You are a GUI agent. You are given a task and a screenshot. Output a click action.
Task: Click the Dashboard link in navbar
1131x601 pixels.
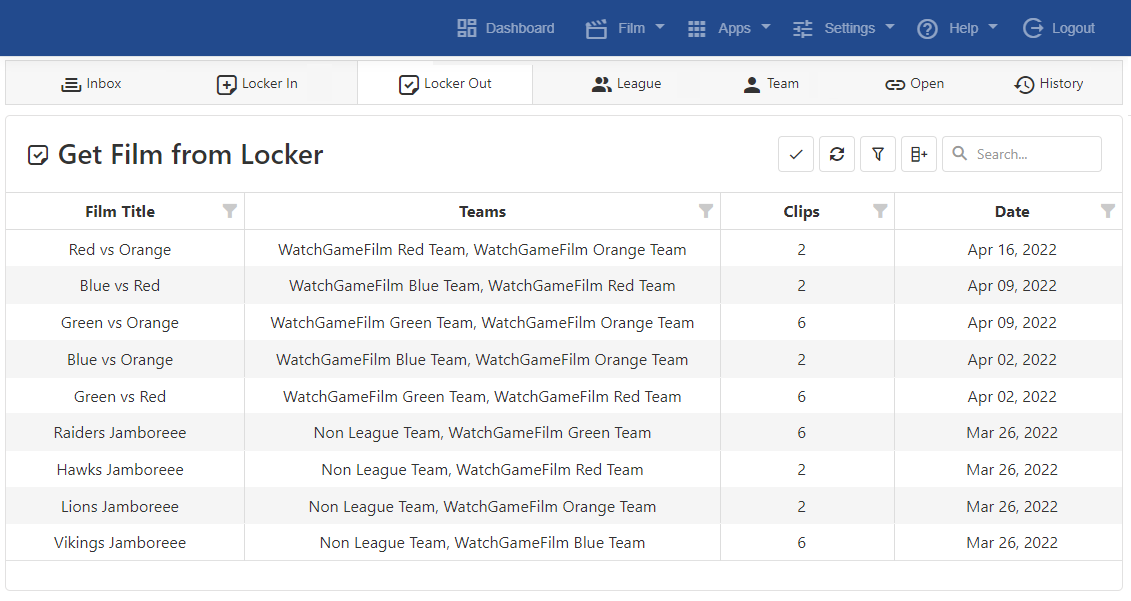point(506,28)
